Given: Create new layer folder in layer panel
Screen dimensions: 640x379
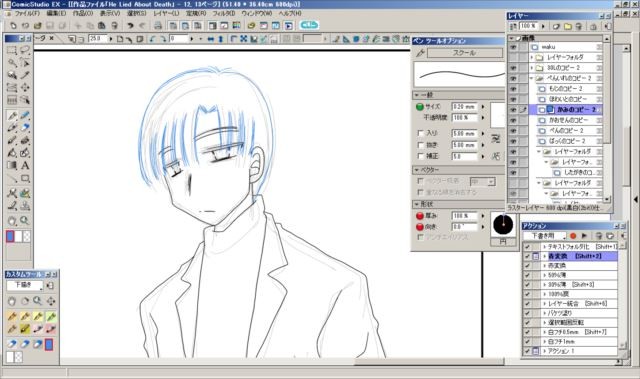Looking at the screenshot, I should click(x=568, y=27).
